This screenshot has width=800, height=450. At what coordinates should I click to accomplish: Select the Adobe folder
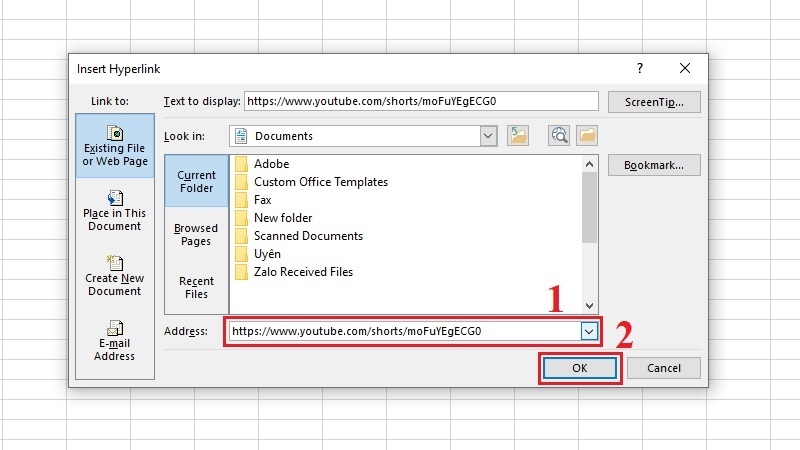[271, 164]
